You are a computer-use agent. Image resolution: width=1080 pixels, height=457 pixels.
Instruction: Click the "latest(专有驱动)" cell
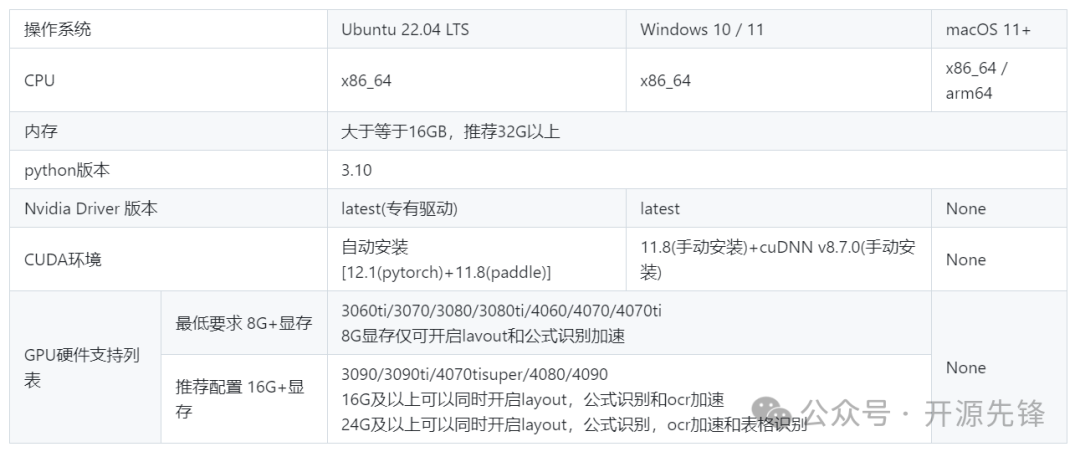399,209
